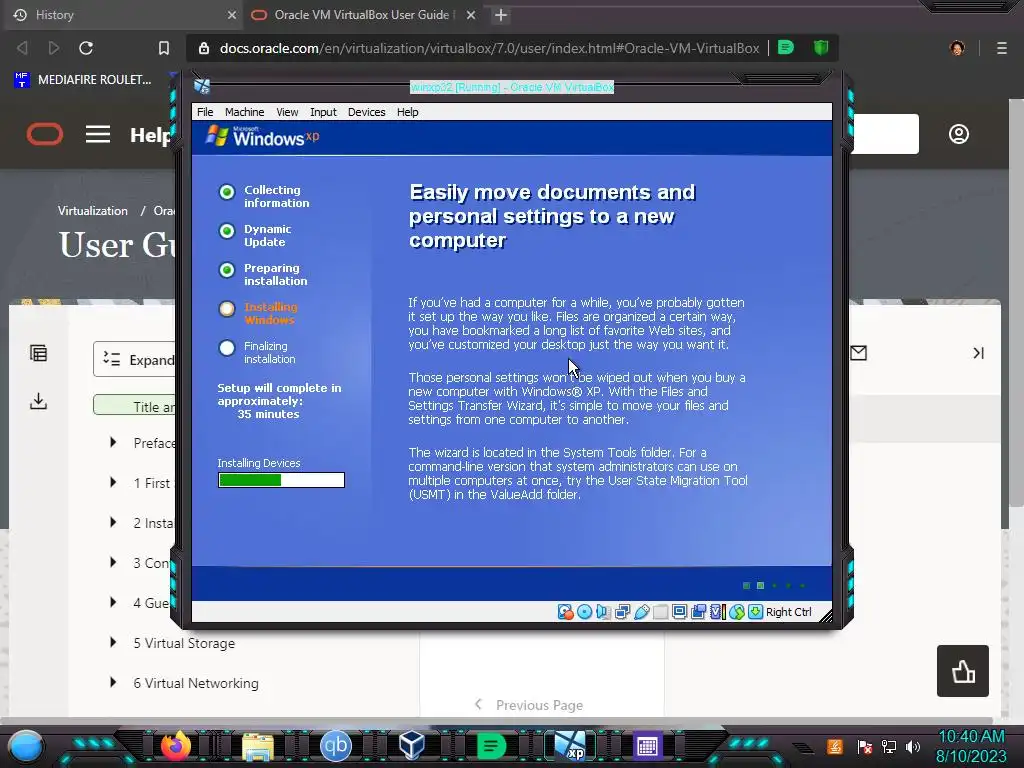Click the download sidebar icon

coord(39,401)
